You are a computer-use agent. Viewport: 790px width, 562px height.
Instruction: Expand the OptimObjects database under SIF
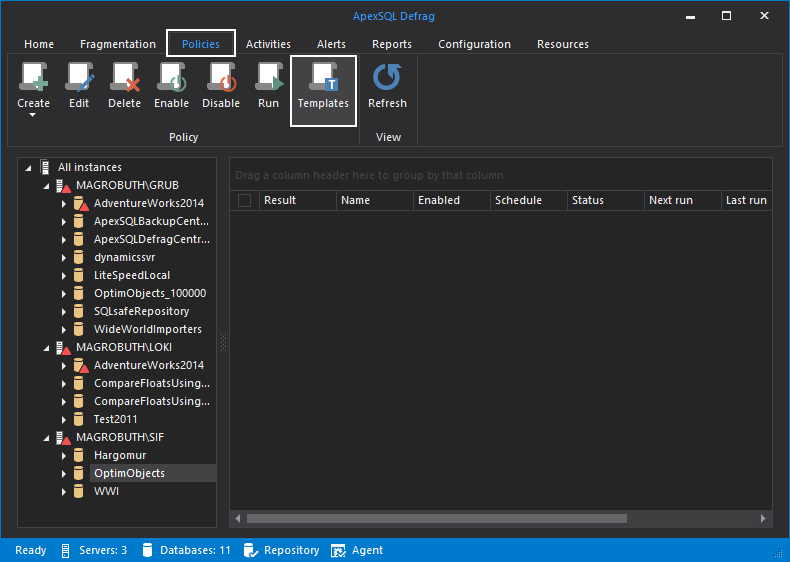[x=64, y=474]
